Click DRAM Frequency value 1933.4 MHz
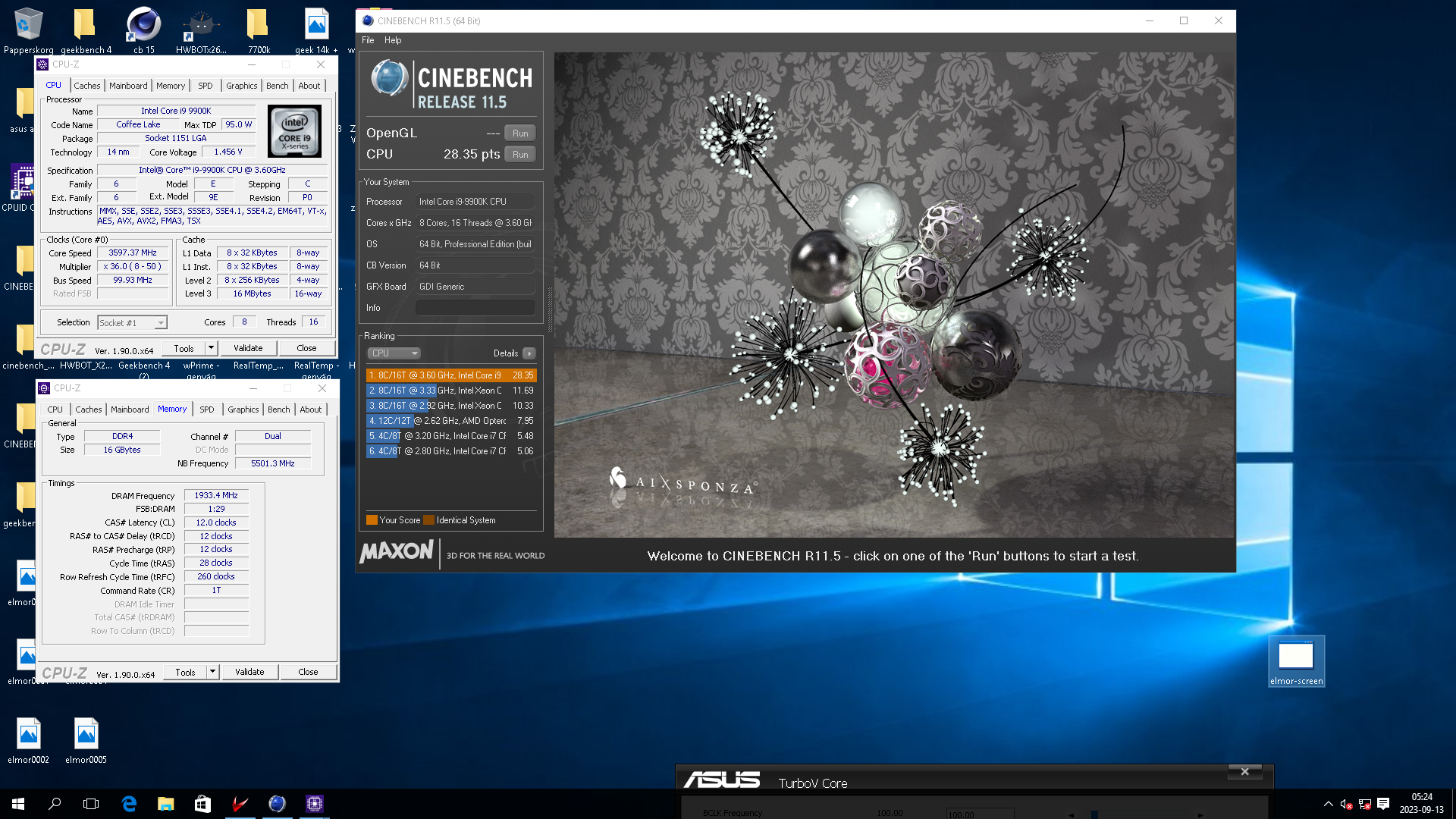Viewport: 1456px width, 819px height. click(x=216, y=496)
